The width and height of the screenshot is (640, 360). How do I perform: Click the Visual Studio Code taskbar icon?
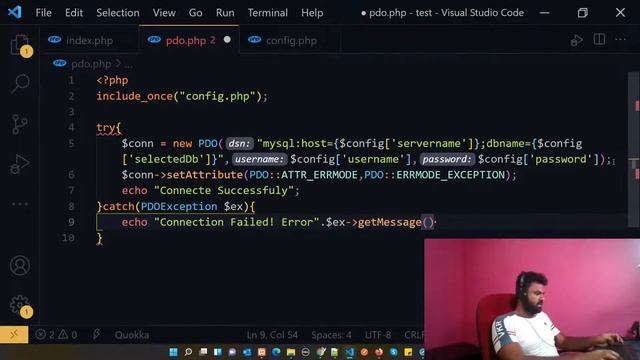click(350, 352)
